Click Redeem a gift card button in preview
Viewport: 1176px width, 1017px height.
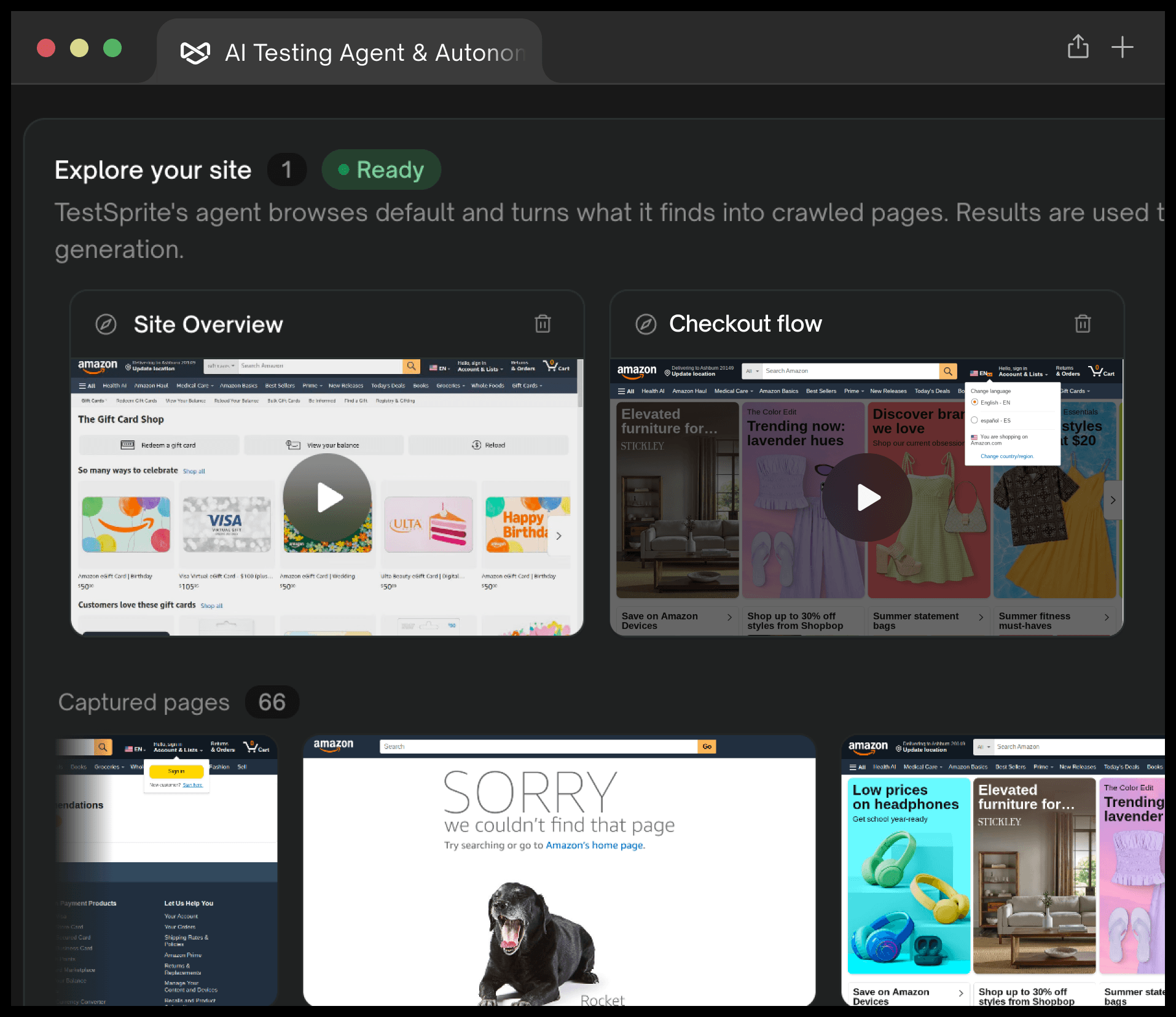159,445
